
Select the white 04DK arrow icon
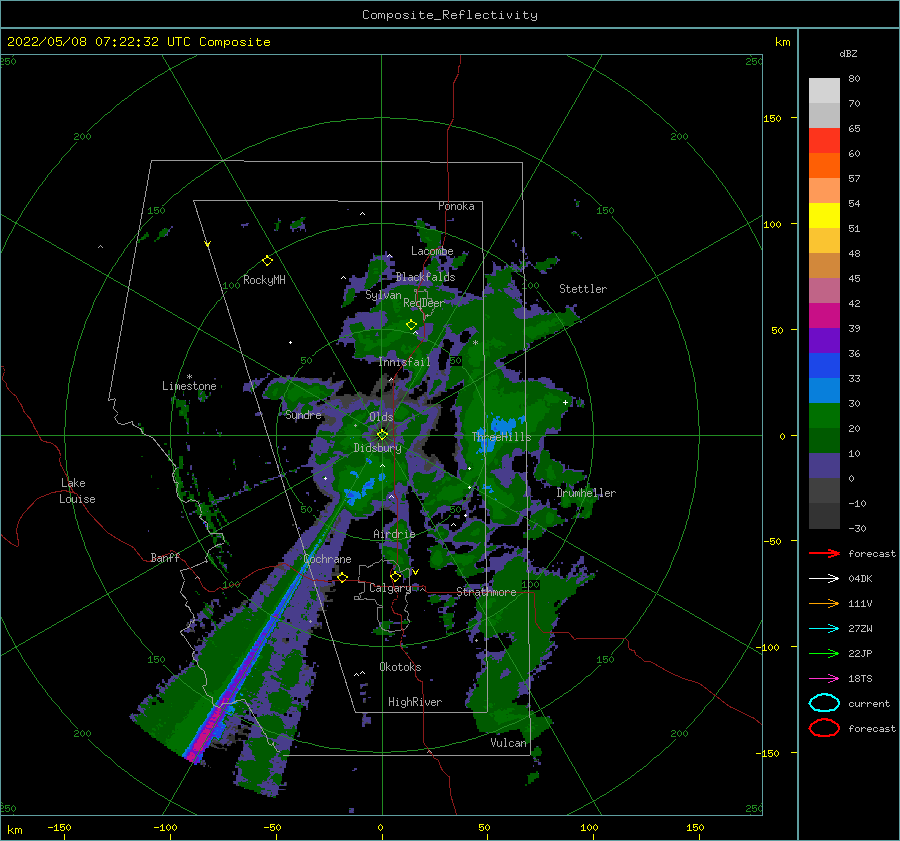(x=824, y=578)
